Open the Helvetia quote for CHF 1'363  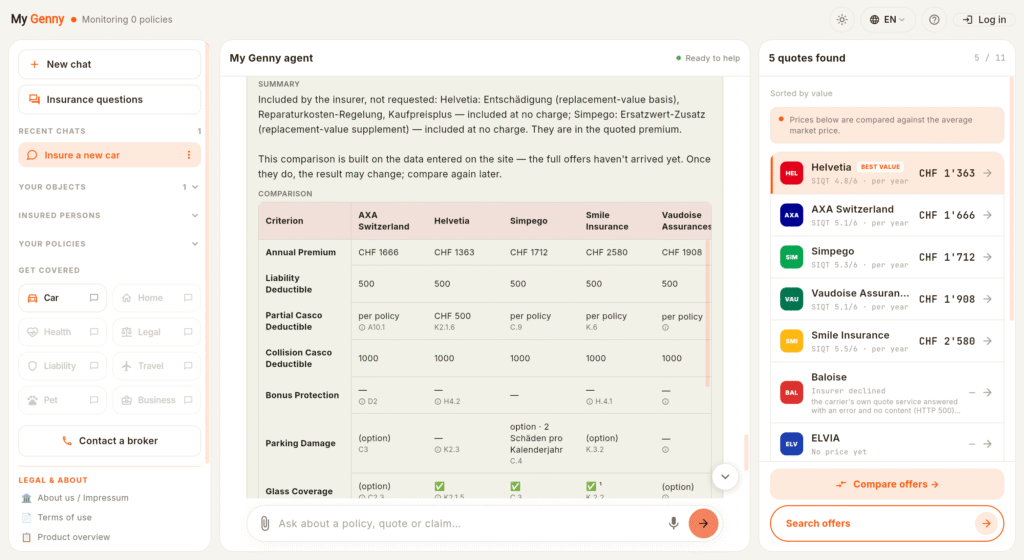887,174
